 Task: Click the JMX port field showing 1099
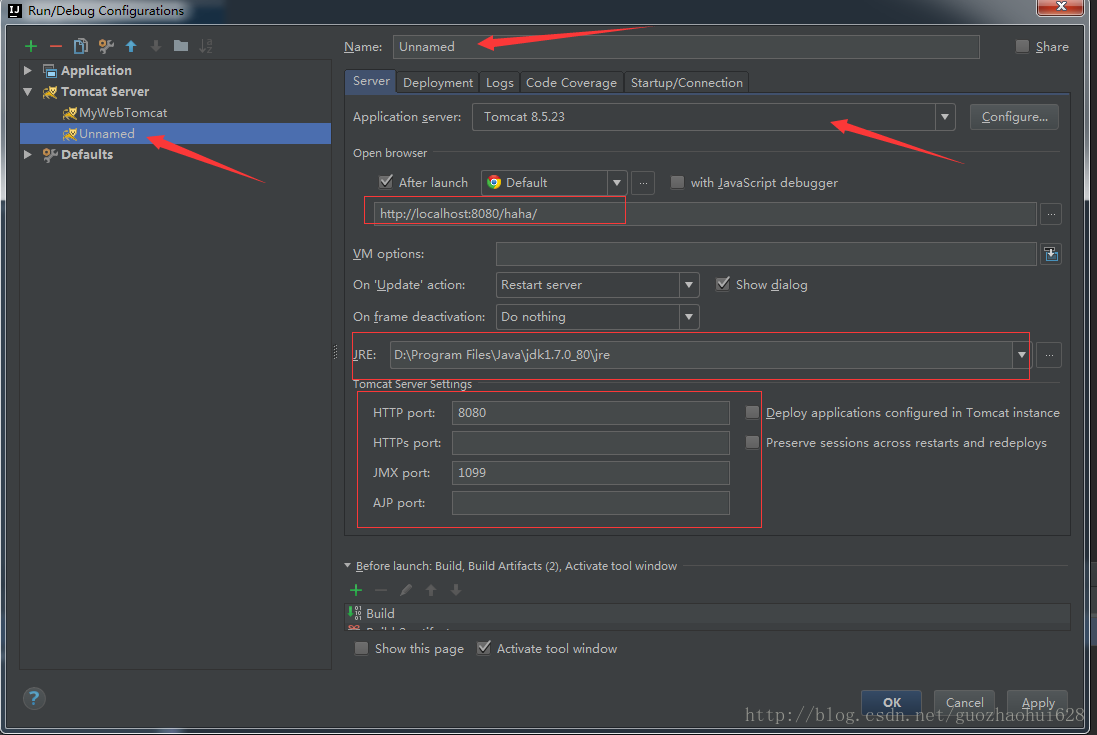(x=590, y=473)
